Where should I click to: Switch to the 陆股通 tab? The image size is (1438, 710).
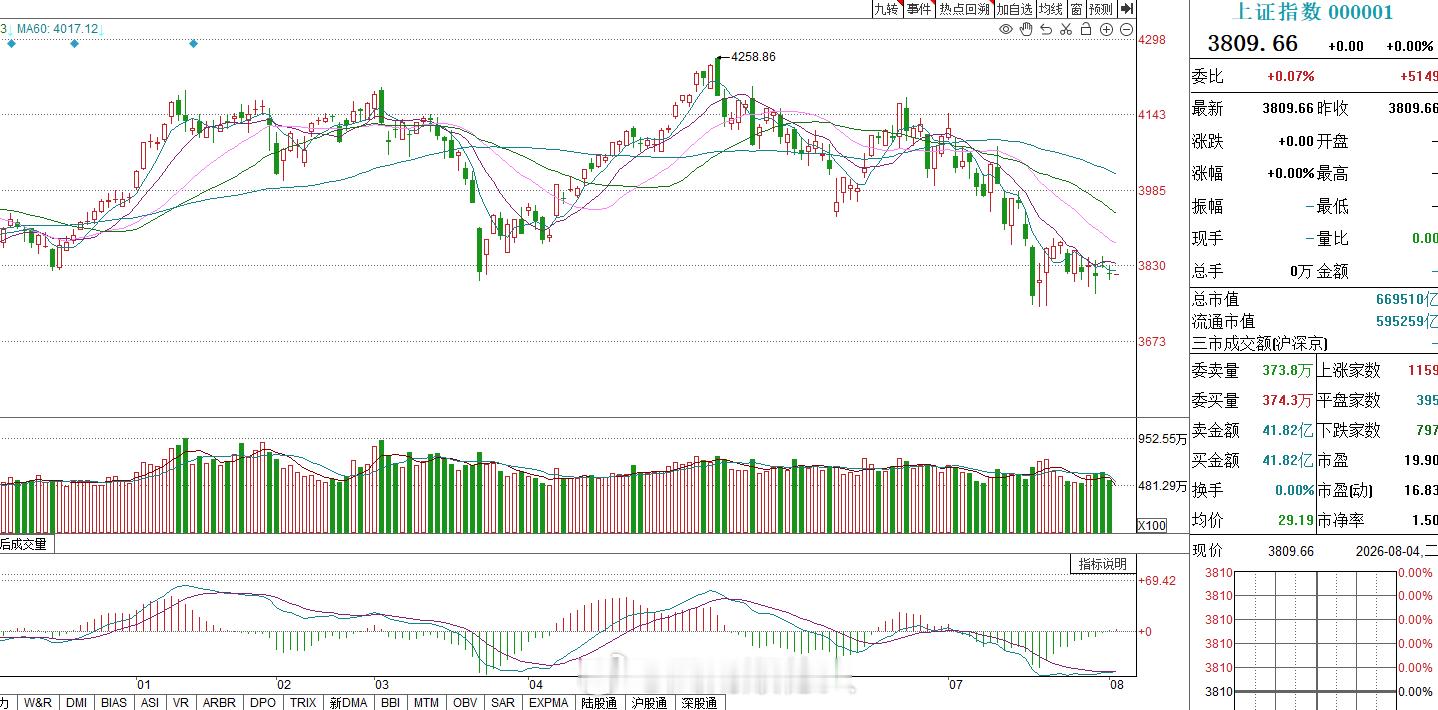click(x=599, y=702)
